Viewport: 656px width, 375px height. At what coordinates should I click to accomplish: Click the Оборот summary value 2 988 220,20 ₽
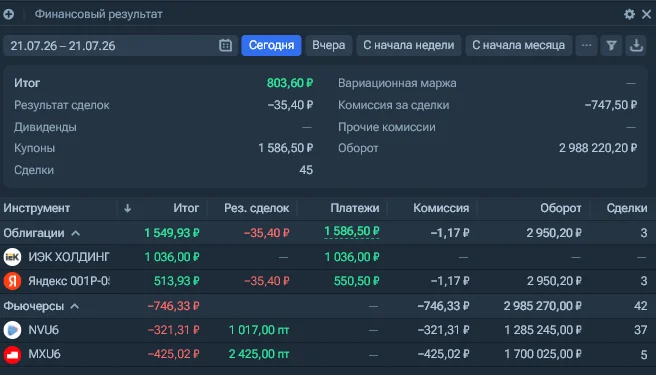[x=598, y=148]
